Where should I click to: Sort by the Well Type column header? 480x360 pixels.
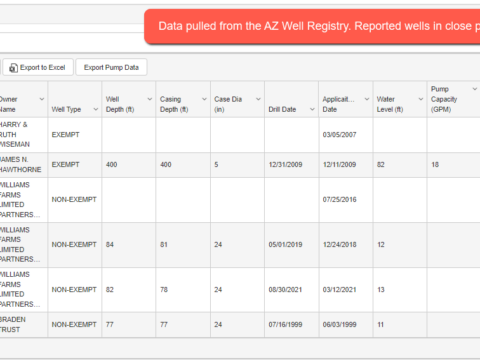[66, 109]
